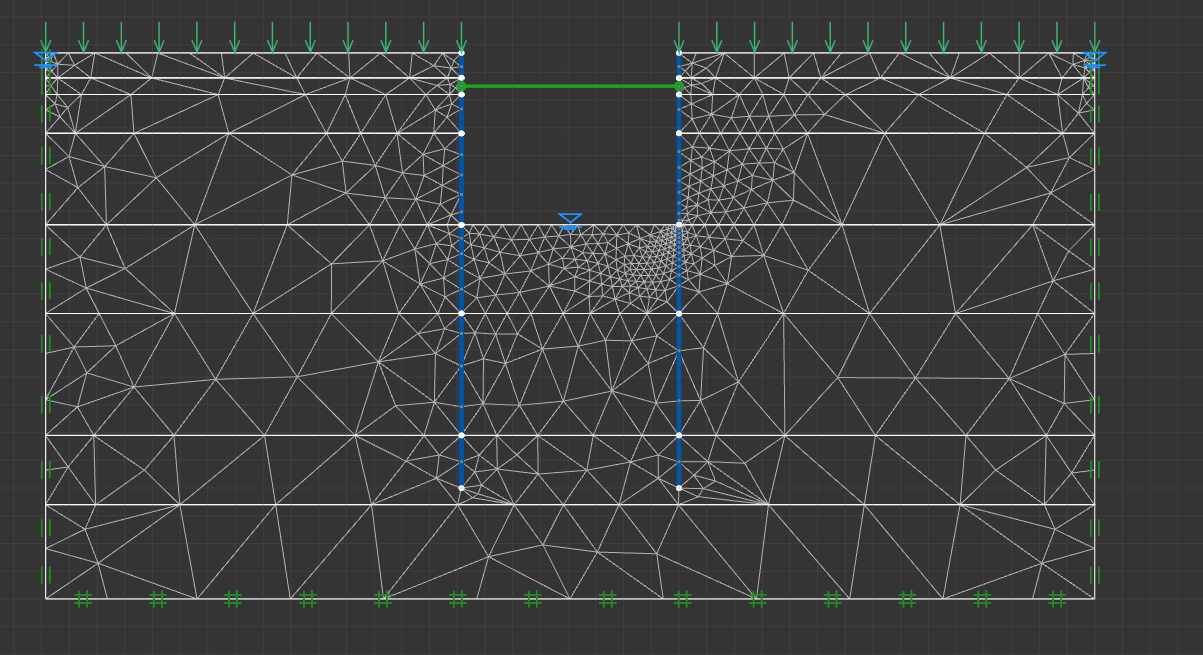Click the green strut node on left wall

click(x=461, y=86)
